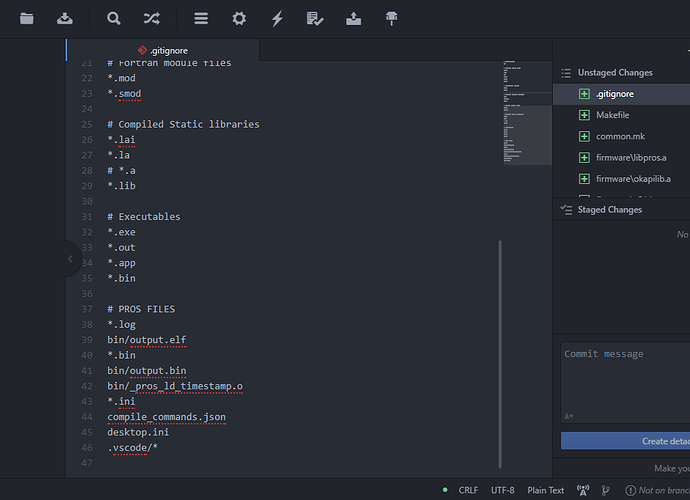The height and width of the screenshot is (500, 690).
Task: Select firmware\libpros.a in Unstaged Changes
Action: tap(621, 158)
